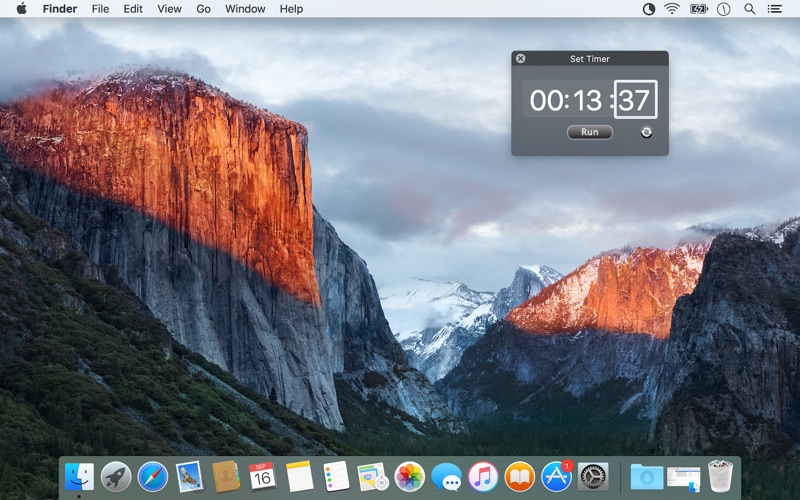Close the Set Timer window
This screenshot has width=800, height=500.
coord(520,59)
